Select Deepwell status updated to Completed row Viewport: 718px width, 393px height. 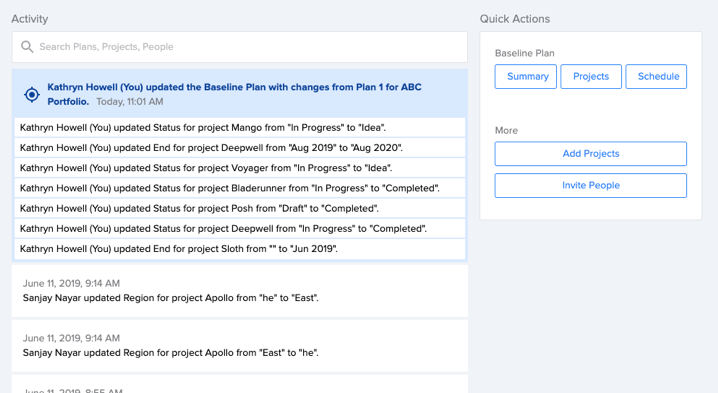[x=239, y=229]
